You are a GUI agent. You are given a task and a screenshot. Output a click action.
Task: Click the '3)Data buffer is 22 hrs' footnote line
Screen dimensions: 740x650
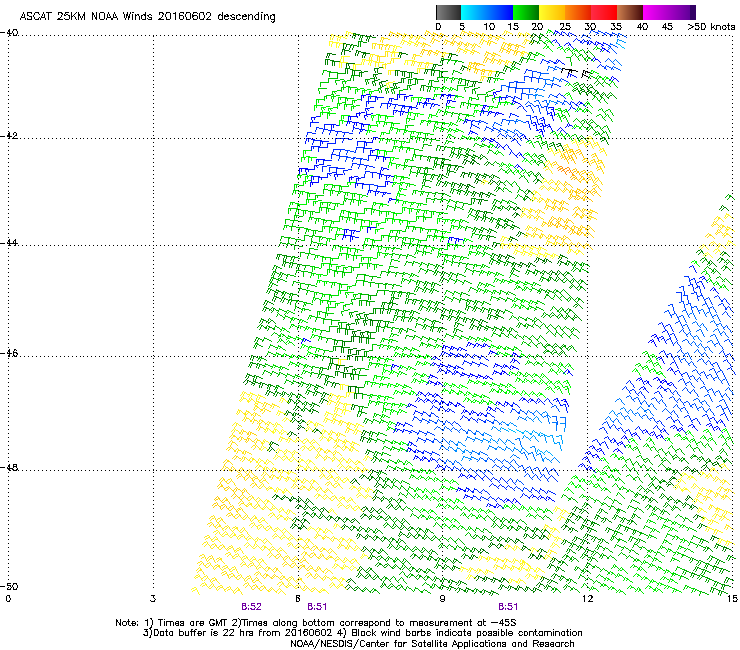point(362,633)
